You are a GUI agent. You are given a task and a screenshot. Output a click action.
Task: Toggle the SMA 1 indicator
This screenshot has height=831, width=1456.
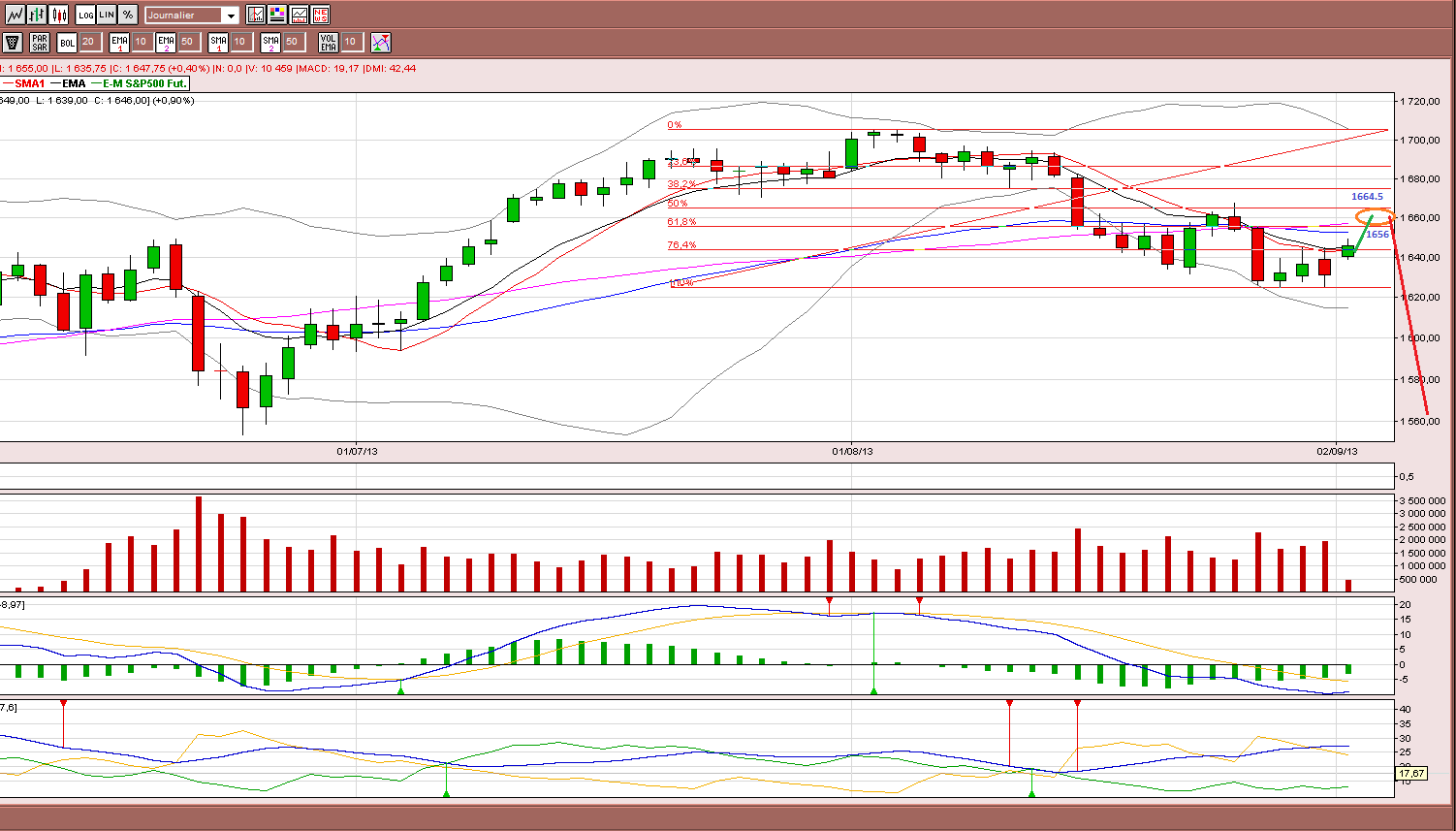218,42
